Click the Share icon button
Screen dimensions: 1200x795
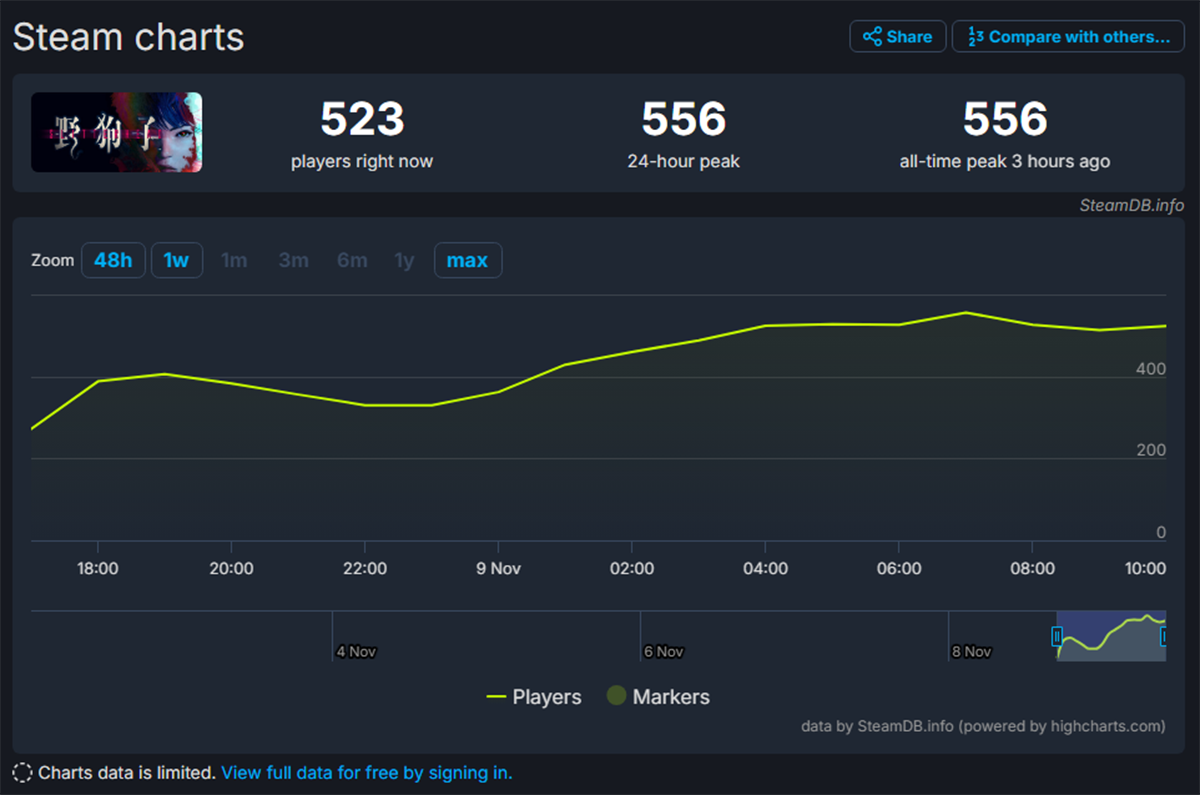tap(897, 37)
